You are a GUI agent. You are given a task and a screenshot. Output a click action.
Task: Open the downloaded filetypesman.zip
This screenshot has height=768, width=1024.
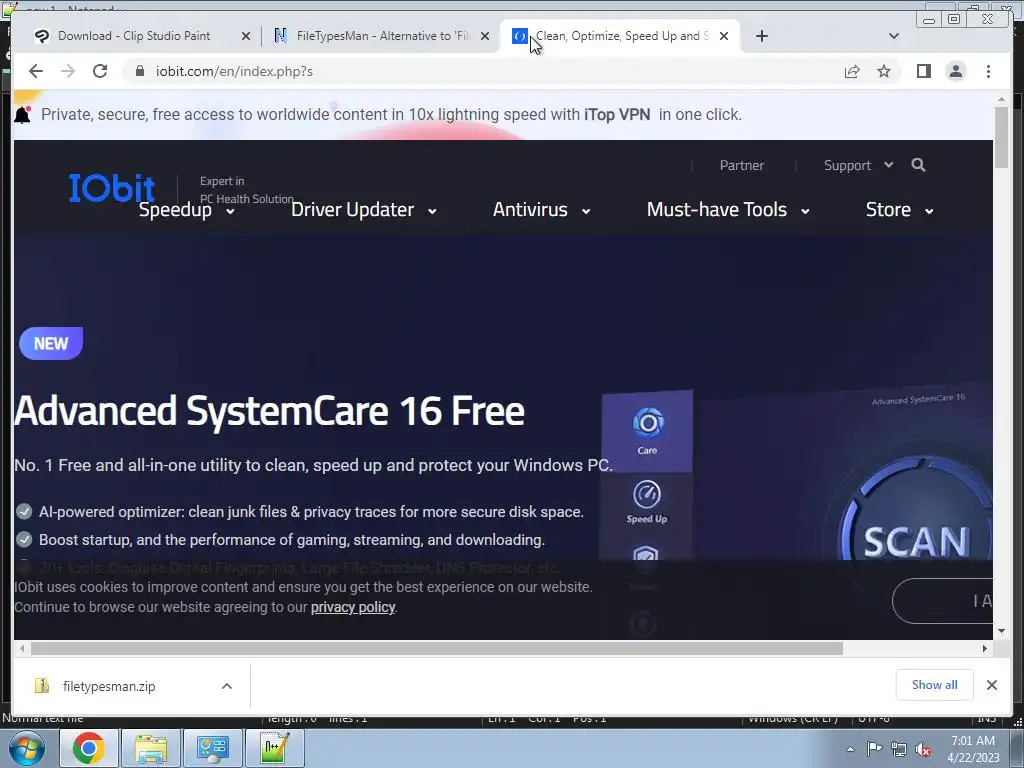click(109, 686)
